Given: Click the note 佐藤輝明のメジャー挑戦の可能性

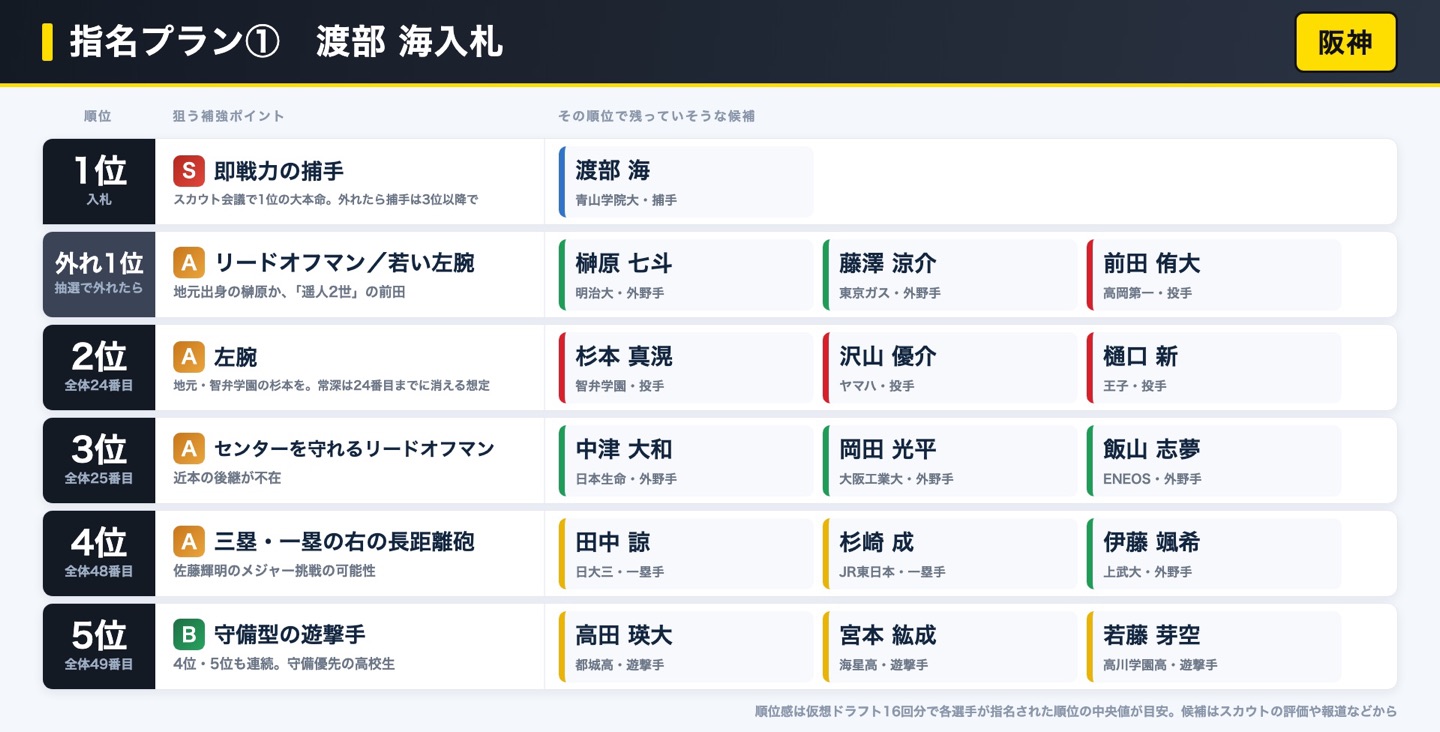Looking at the screenshot, I should click(x=275, y=571).
